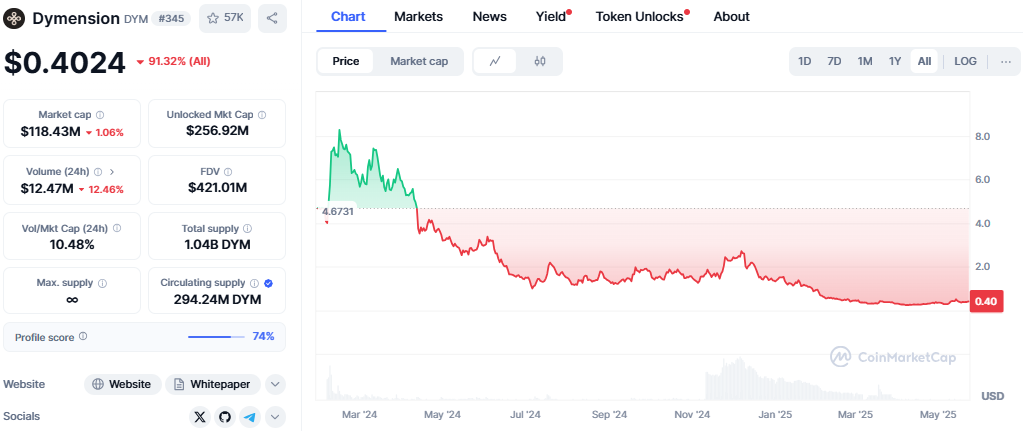Screen dimensions: 1023x431
Task: Set chart range to 7D
Action: pyautogui.click(x=834, y=61)
